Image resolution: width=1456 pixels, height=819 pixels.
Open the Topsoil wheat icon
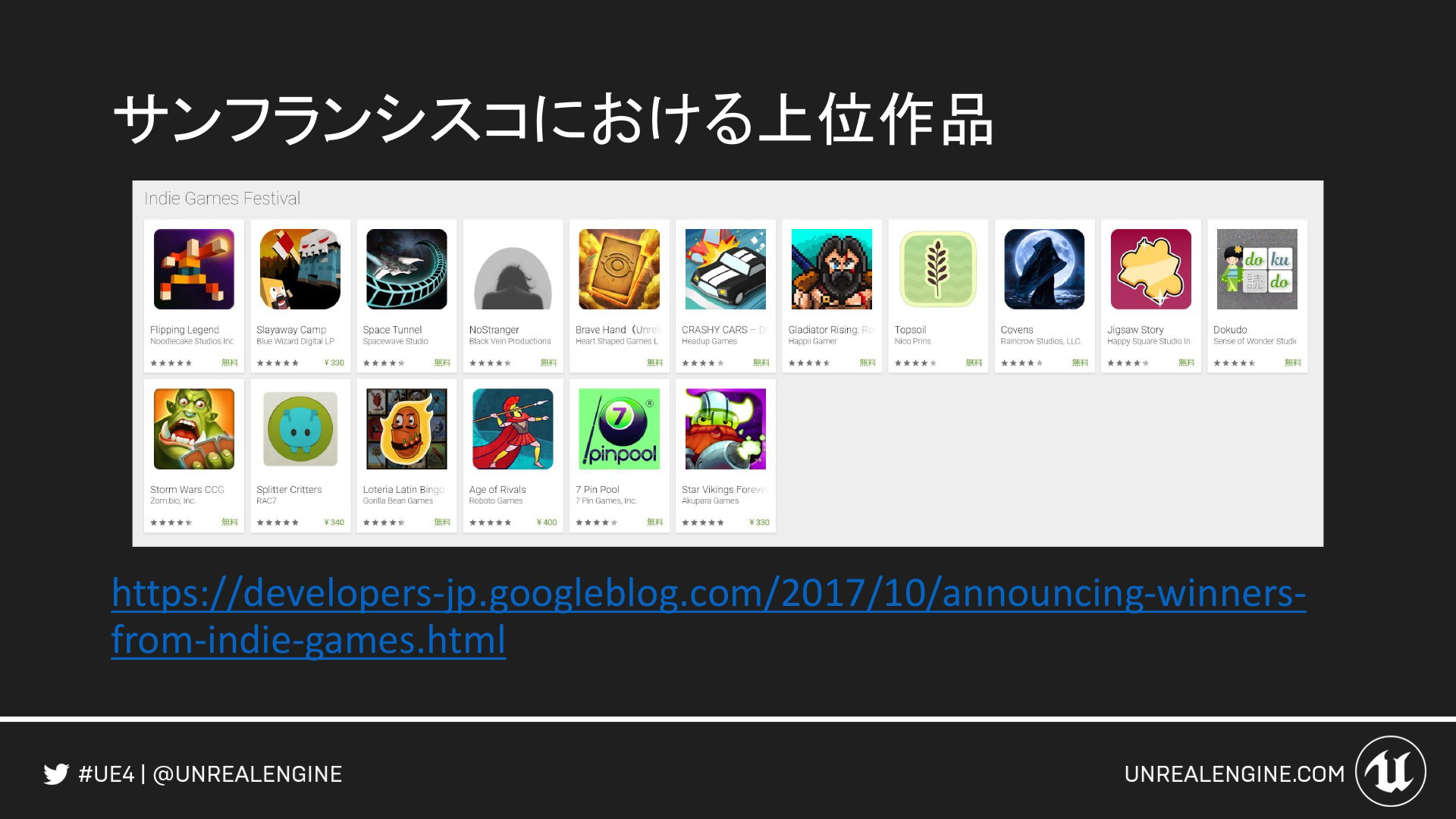[x=938, y=269]
